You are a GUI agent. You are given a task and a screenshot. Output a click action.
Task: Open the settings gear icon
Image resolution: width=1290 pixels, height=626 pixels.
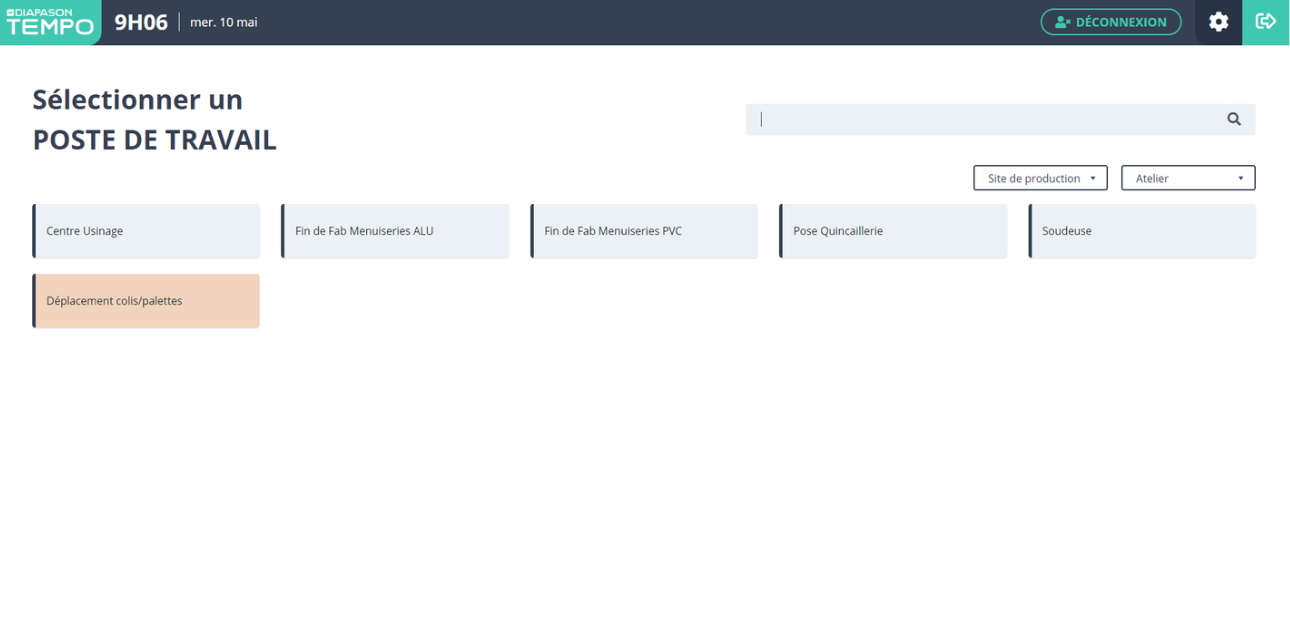[x=1218, y=22]
